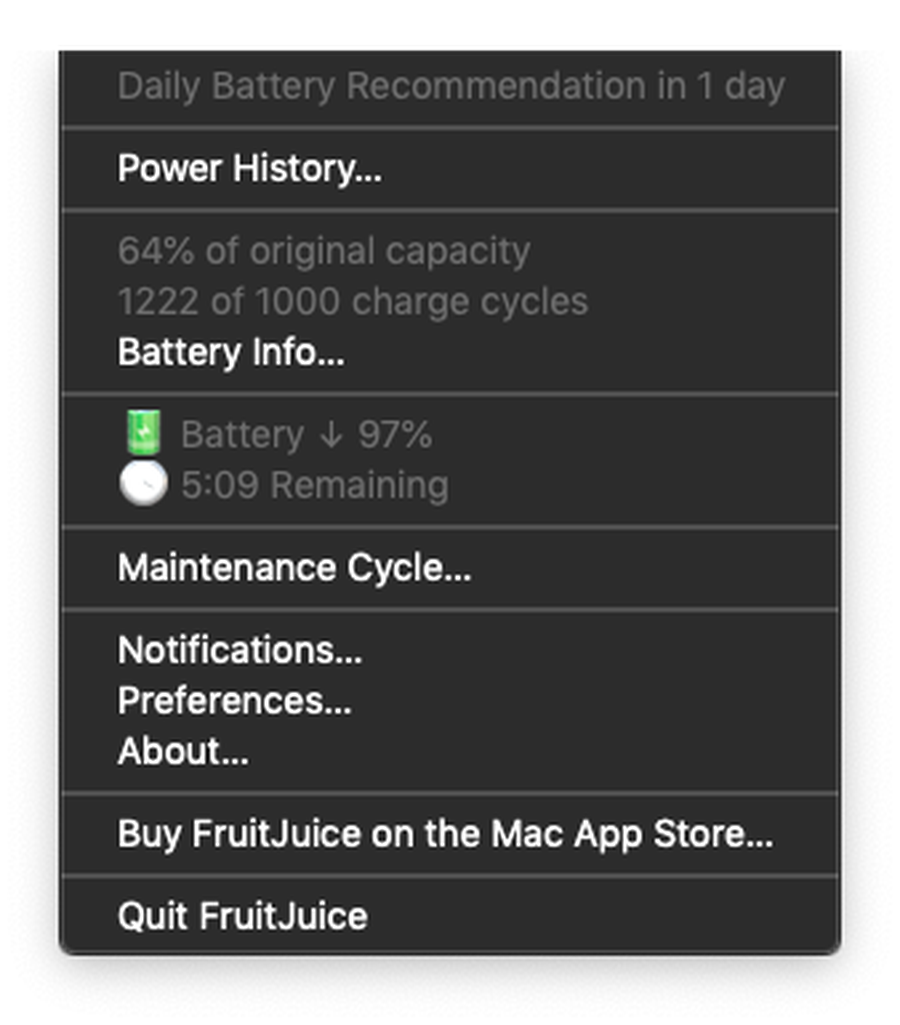Click the separator directly below Maintenance Cycle

tap(450, 609)
